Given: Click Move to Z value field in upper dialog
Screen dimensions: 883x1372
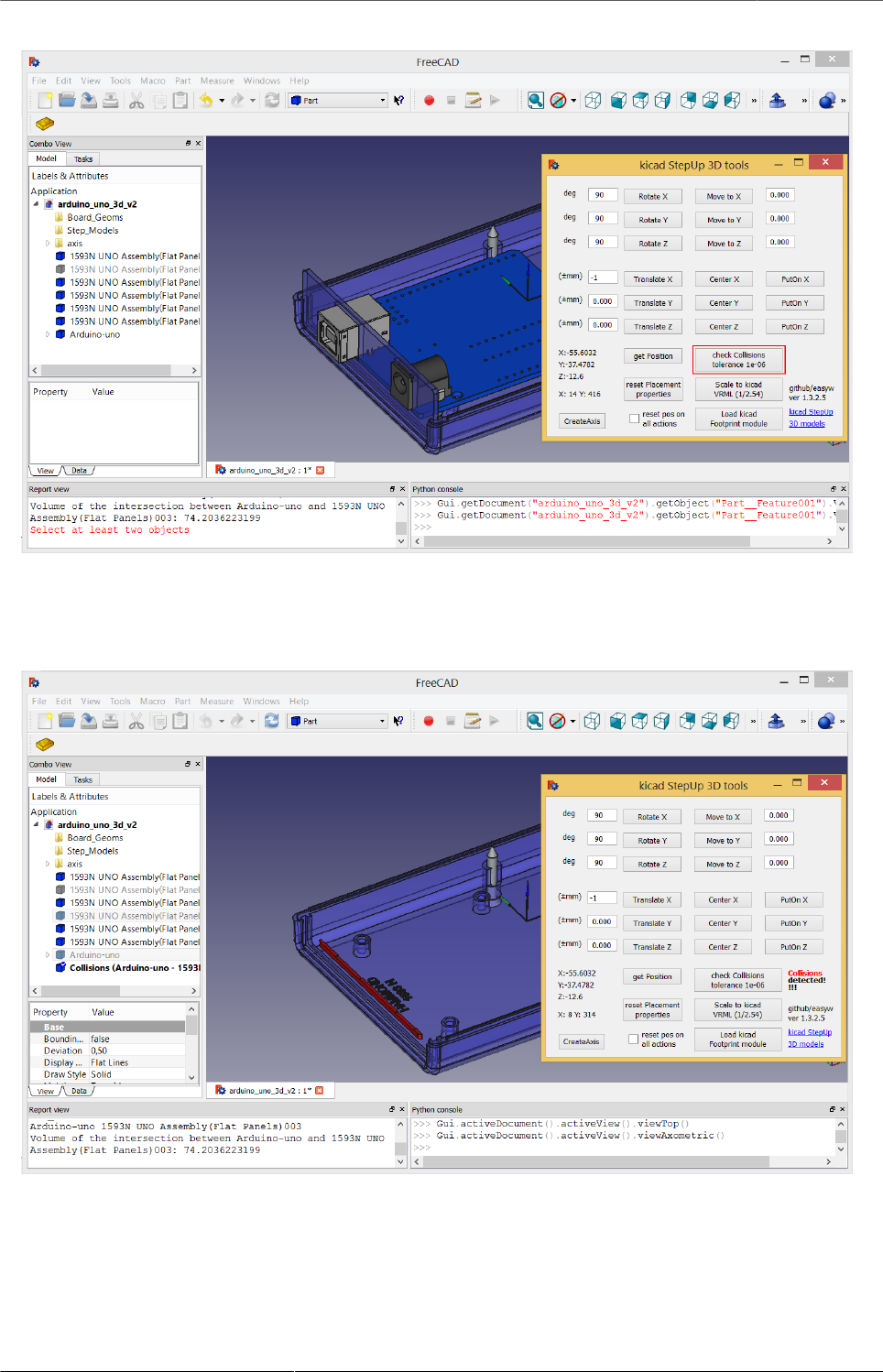Looking at the screenshot, I should pyautogui.click(x=780, y=242).
